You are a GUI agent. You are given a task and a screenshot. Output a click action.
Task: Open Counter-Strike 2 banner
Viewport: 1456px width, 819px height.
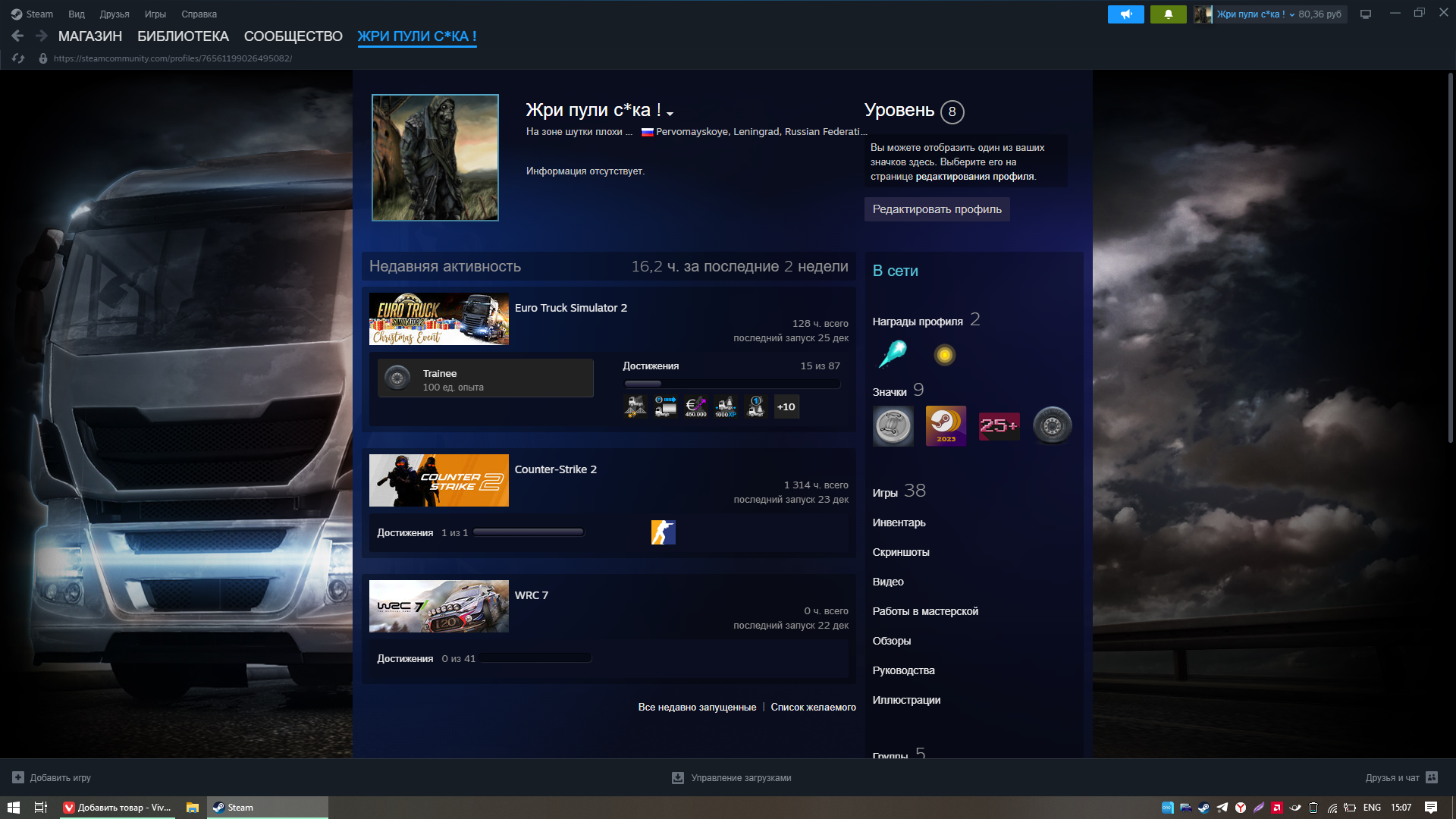439,481
